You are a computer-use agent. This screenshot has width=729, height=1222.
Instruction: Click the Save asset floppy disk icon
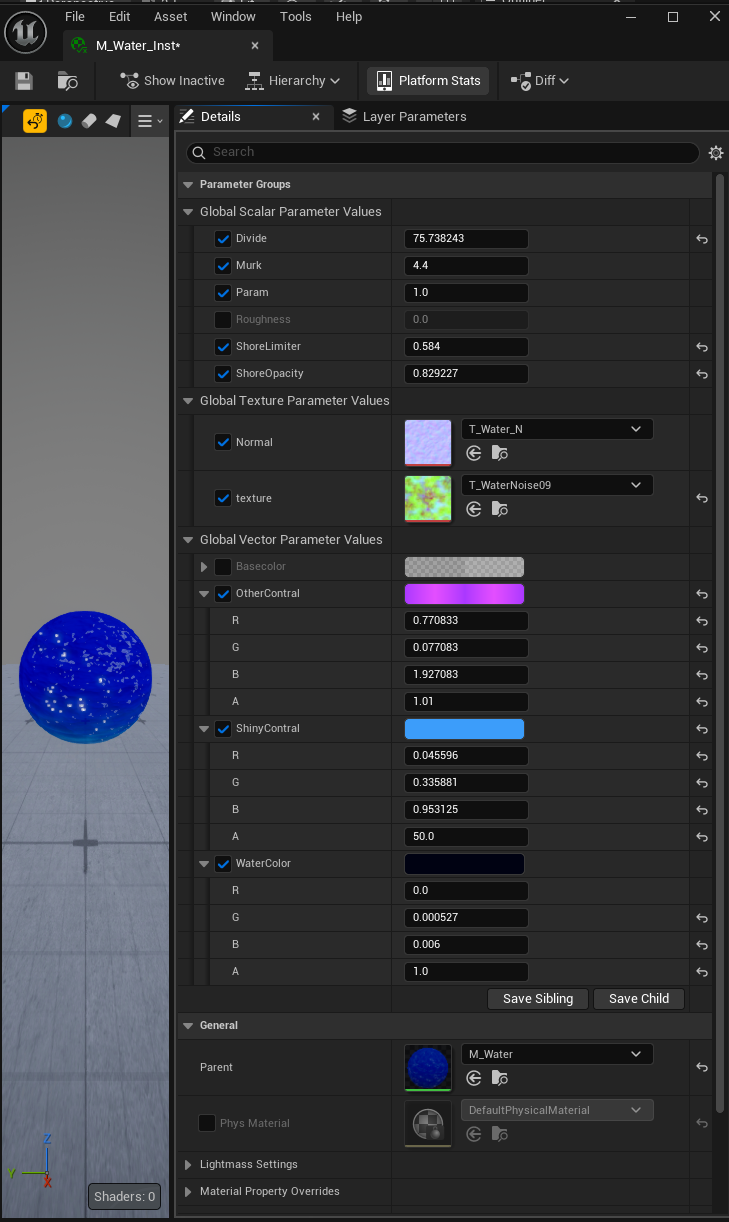pyautogui.click(x=24, y=81)
